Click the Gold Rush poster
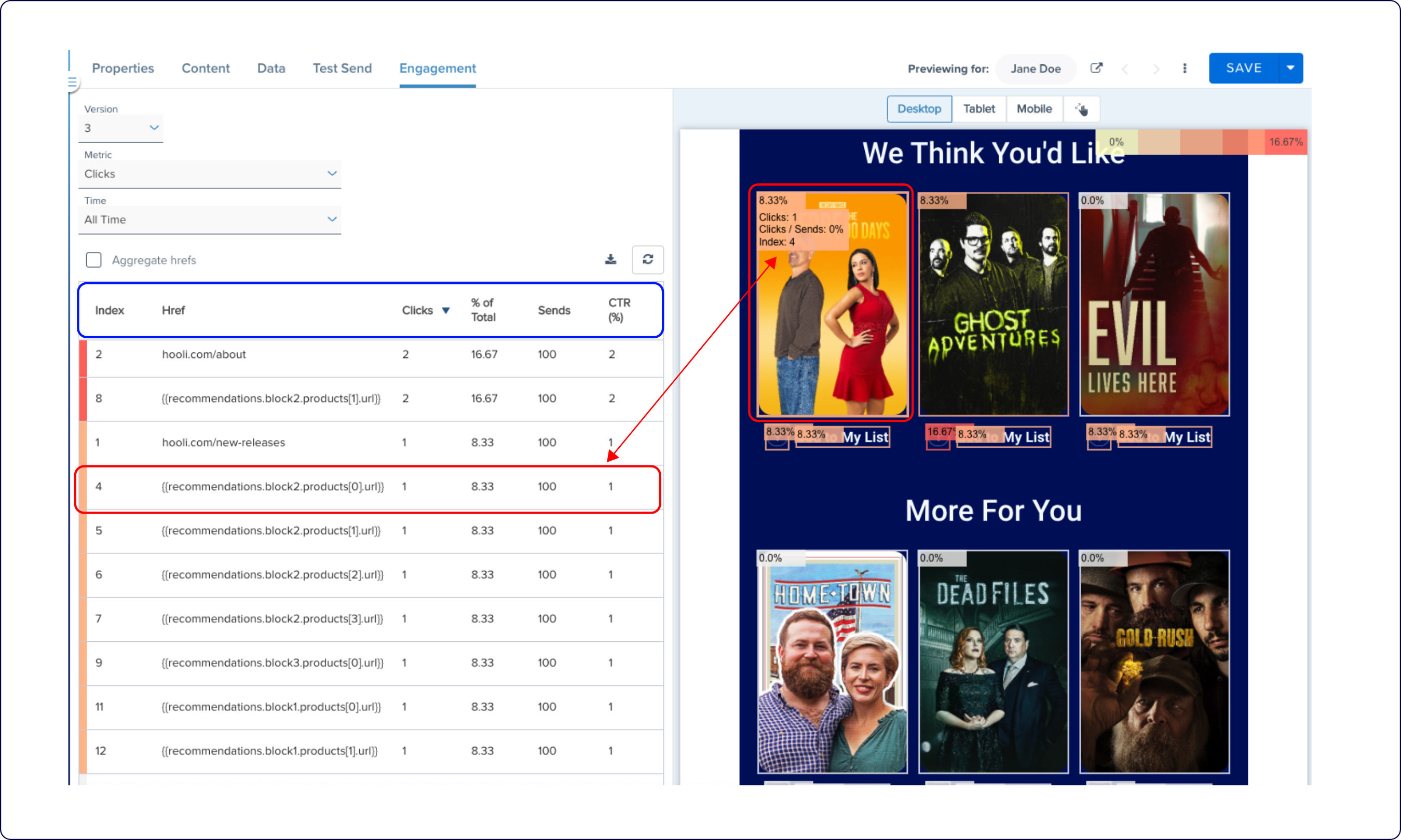The width and height of the screenshot is (1401, 840). 1154,662
